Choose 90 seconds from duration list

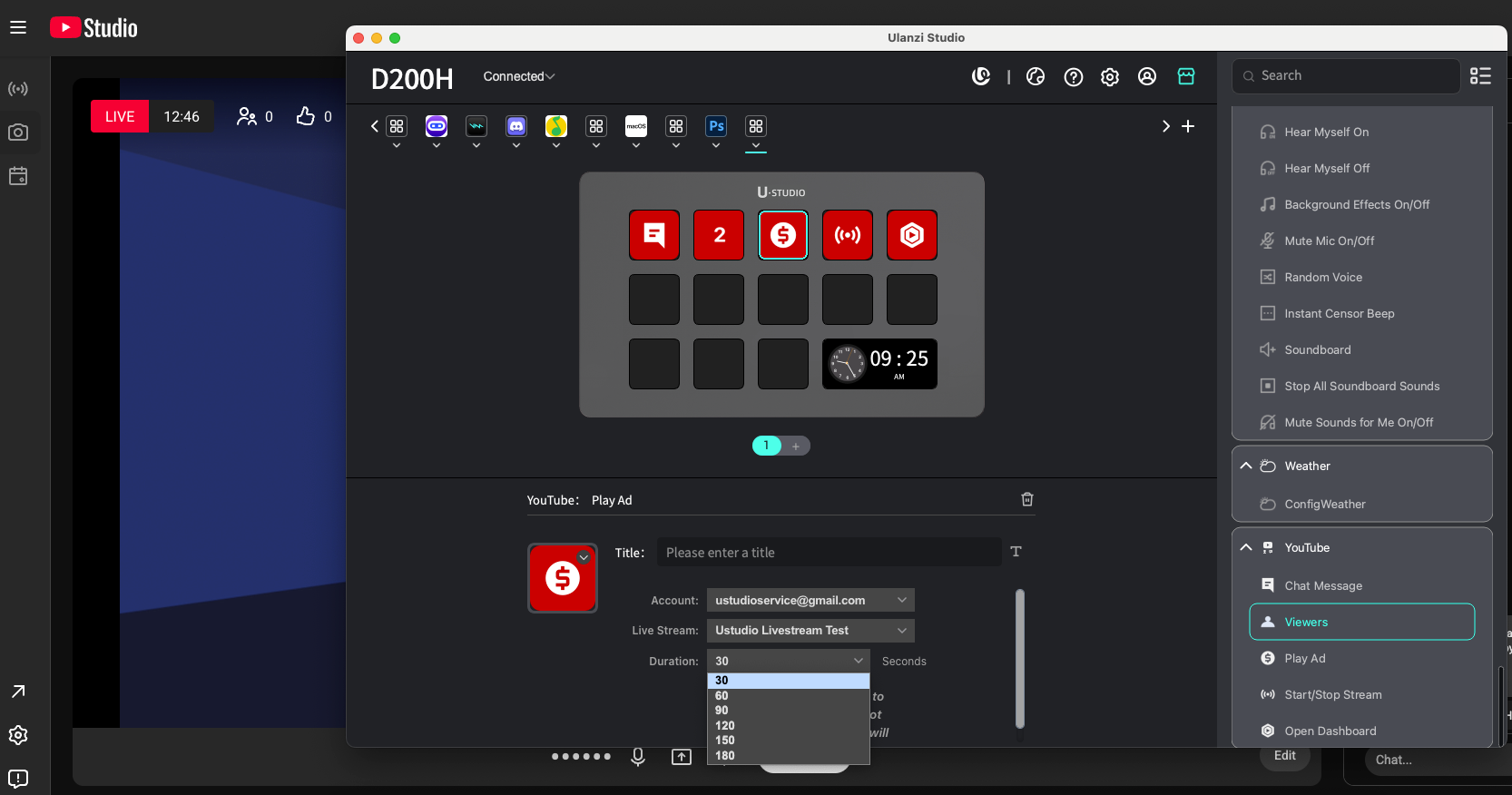[x=722, y=711]
